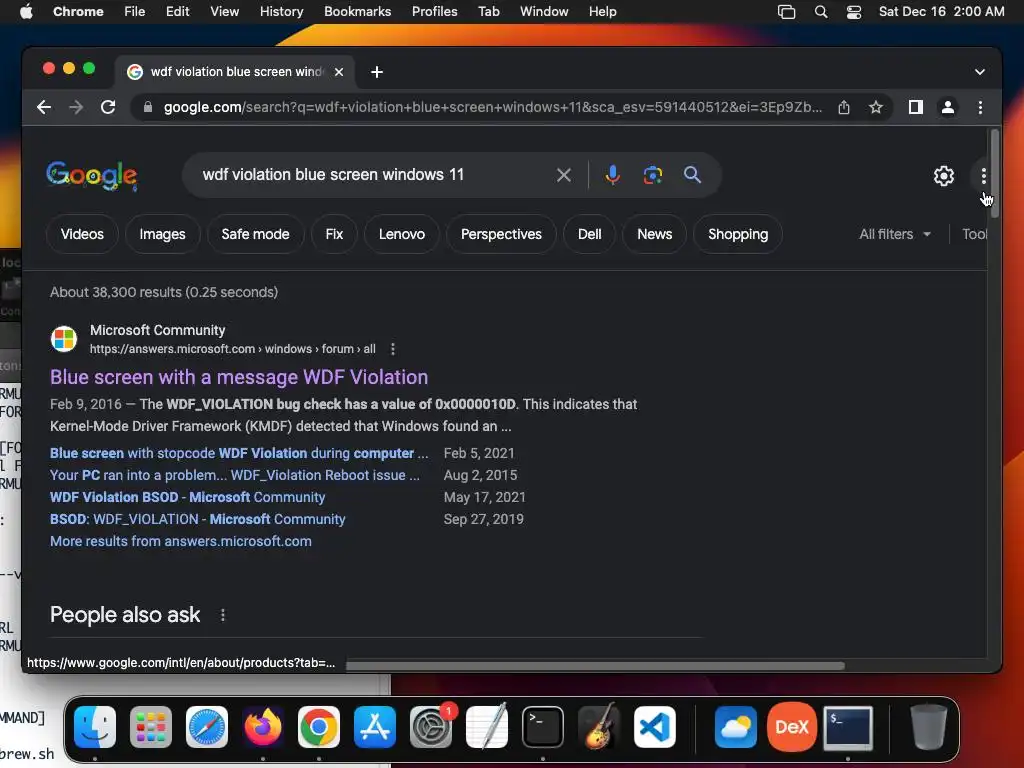Open Spotlight search in menu bar

coord(821,12)
